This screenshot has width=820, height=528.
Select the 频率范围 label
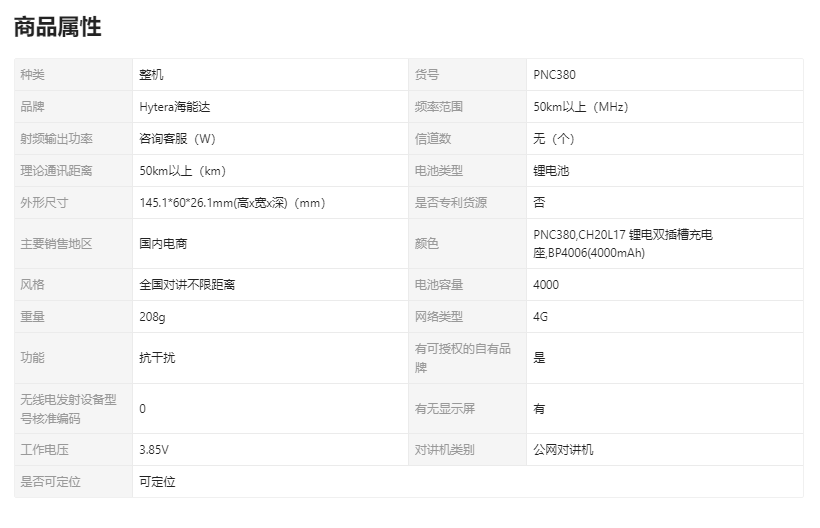[439, 107]
